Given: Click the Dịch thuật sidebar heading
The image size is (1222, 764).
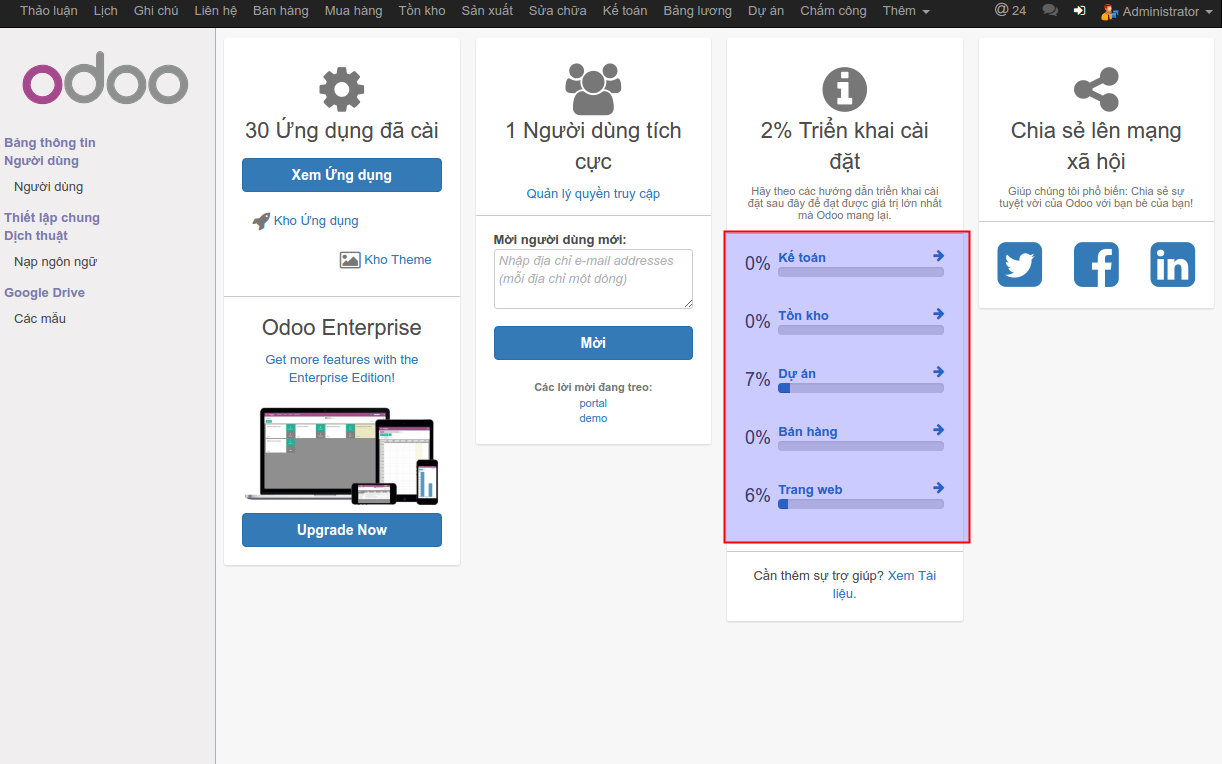Looking at the screenshot, I should tap(36, 236).
